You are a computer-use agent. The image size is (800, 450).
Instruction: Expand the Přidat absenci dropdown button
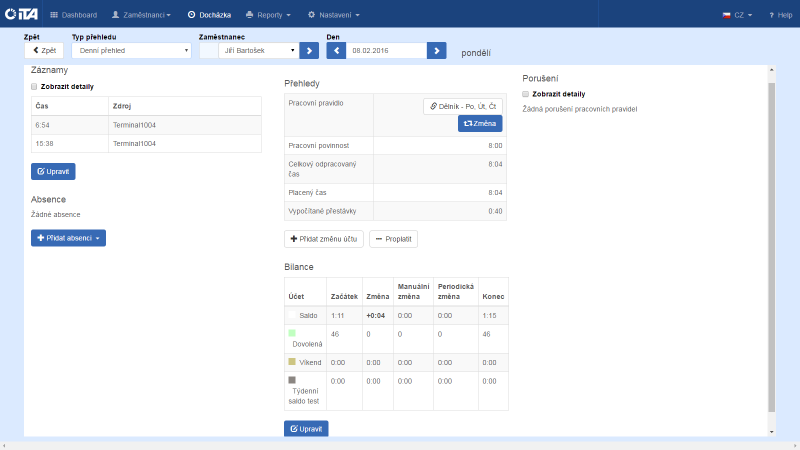pyautogui.click(x=68, y=238)
